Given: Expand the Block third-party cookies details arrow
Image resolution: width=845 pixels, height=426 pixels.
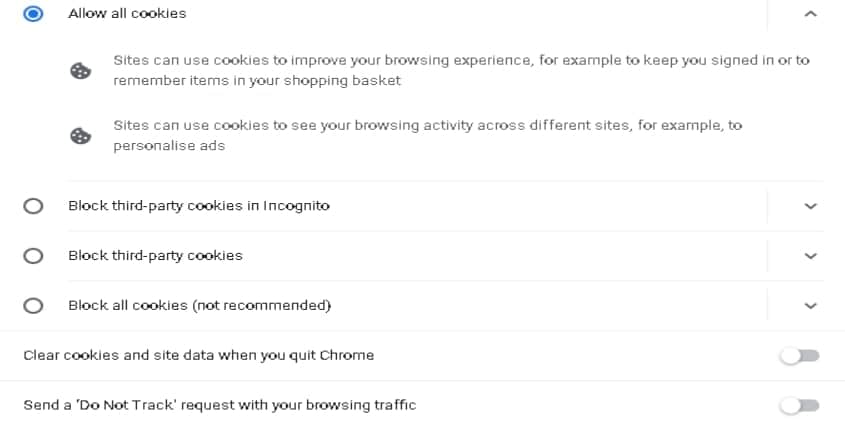Looking at the screenshot, I should pyautogui.click(x=811, y=256).
